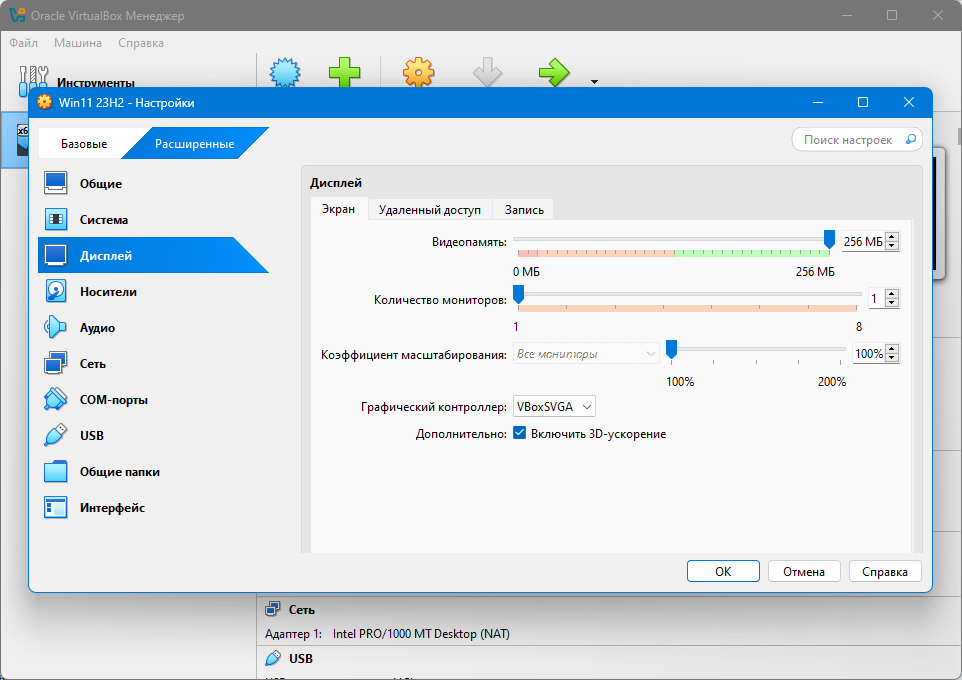Click the Инструменты label in manager
The height and width of the screenshot is (680, 962).
point(96,82)
